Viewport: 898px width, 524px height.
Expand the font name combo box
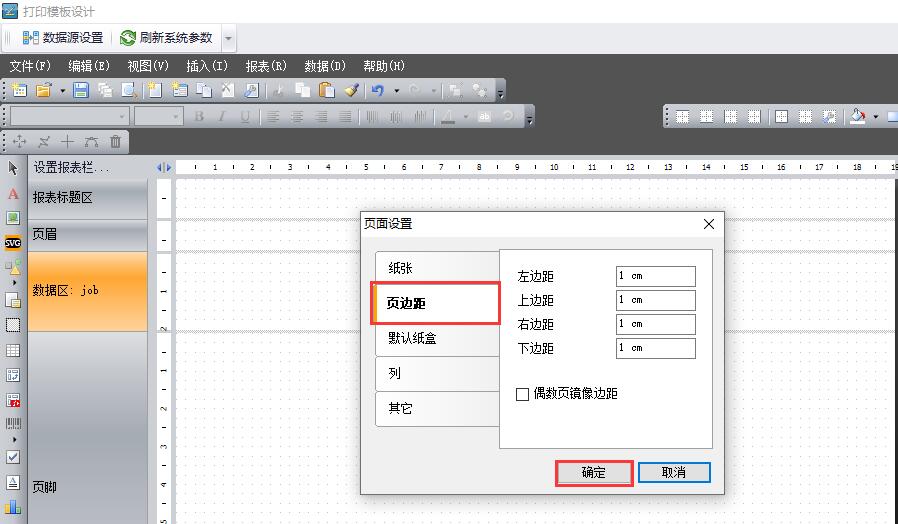pyautogui.click(x=123, y=116)
